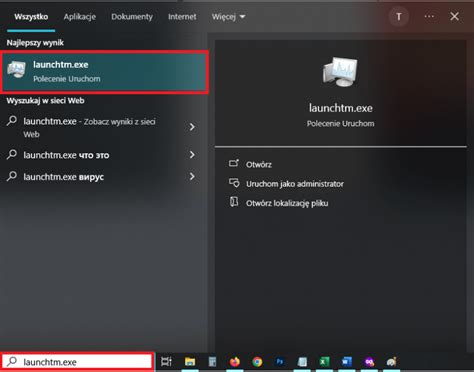Close the search panel
Screen dimensions: 474x372
pyautogui.click(x=454, y=16)
